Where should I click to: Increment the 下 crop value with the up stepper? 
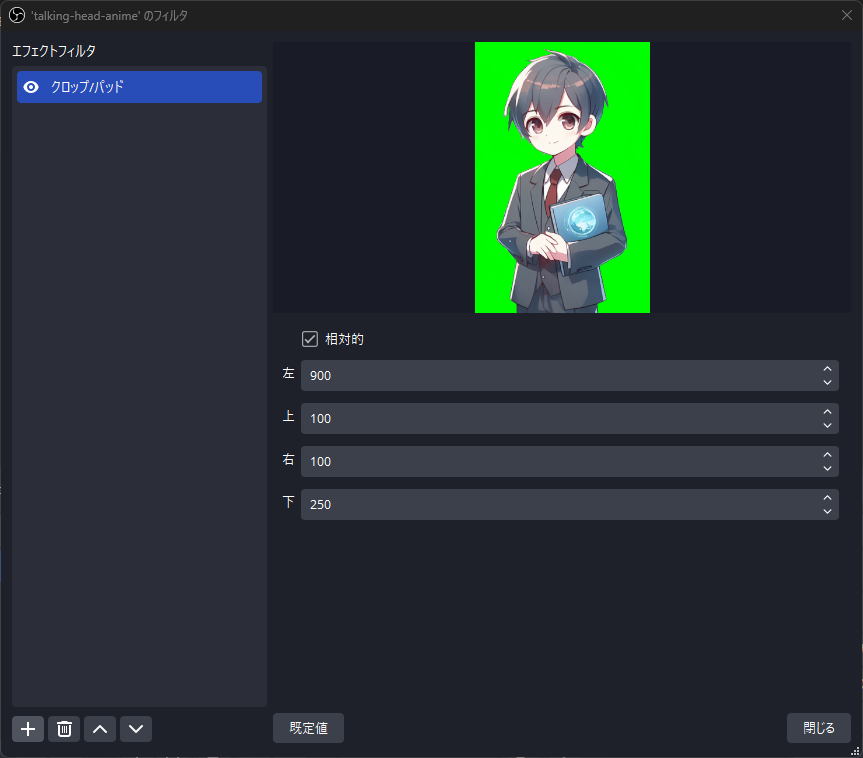coord(827,498)
